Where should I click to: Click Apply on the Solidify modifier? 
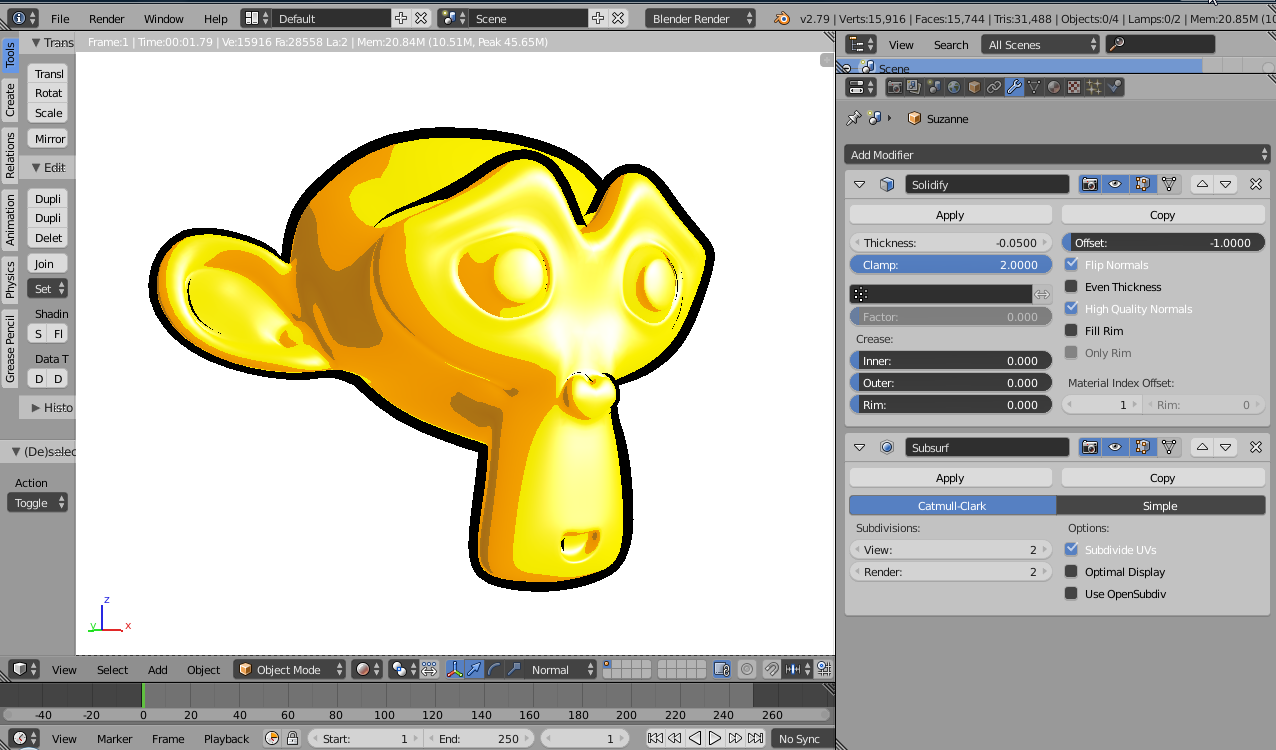[x=950, y=214]
